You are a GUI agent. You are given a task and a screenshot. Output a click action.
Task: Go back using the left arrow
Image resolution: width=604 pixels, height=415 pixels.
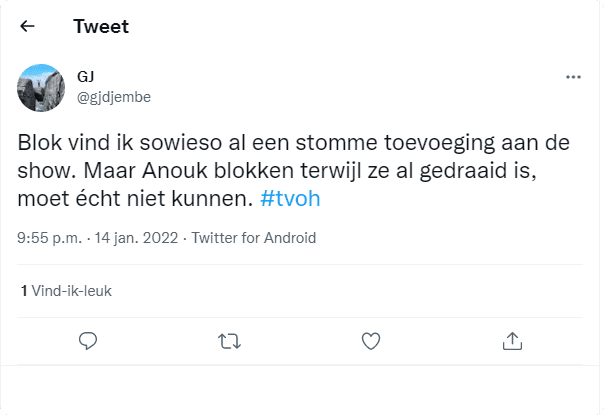coord(27,27)
